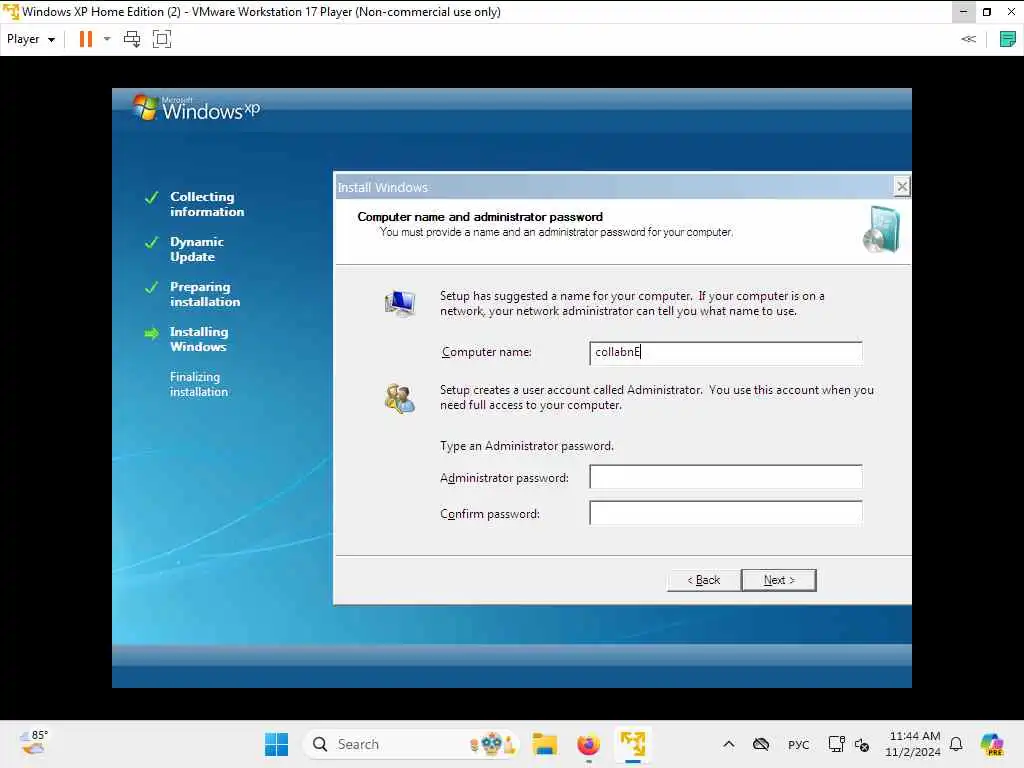
Task: Click the VMware window title bar icon
Action: 10,11
